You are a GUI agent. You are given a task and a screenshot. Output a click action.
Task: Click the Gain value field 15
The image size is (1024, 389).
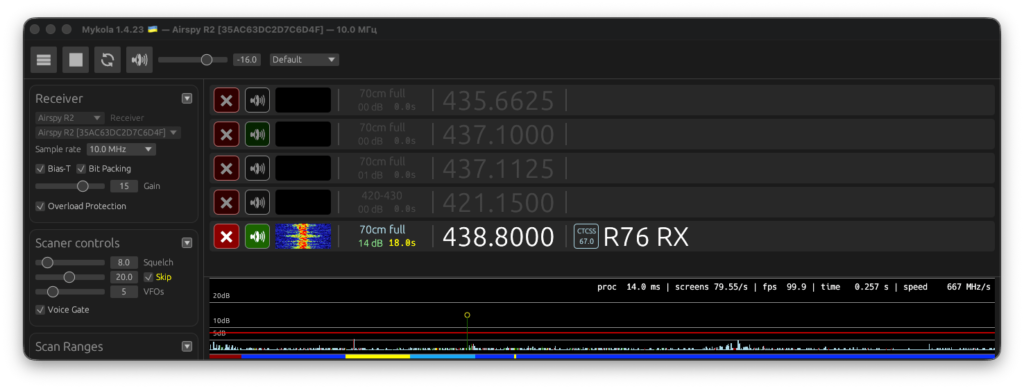[124, 186]
